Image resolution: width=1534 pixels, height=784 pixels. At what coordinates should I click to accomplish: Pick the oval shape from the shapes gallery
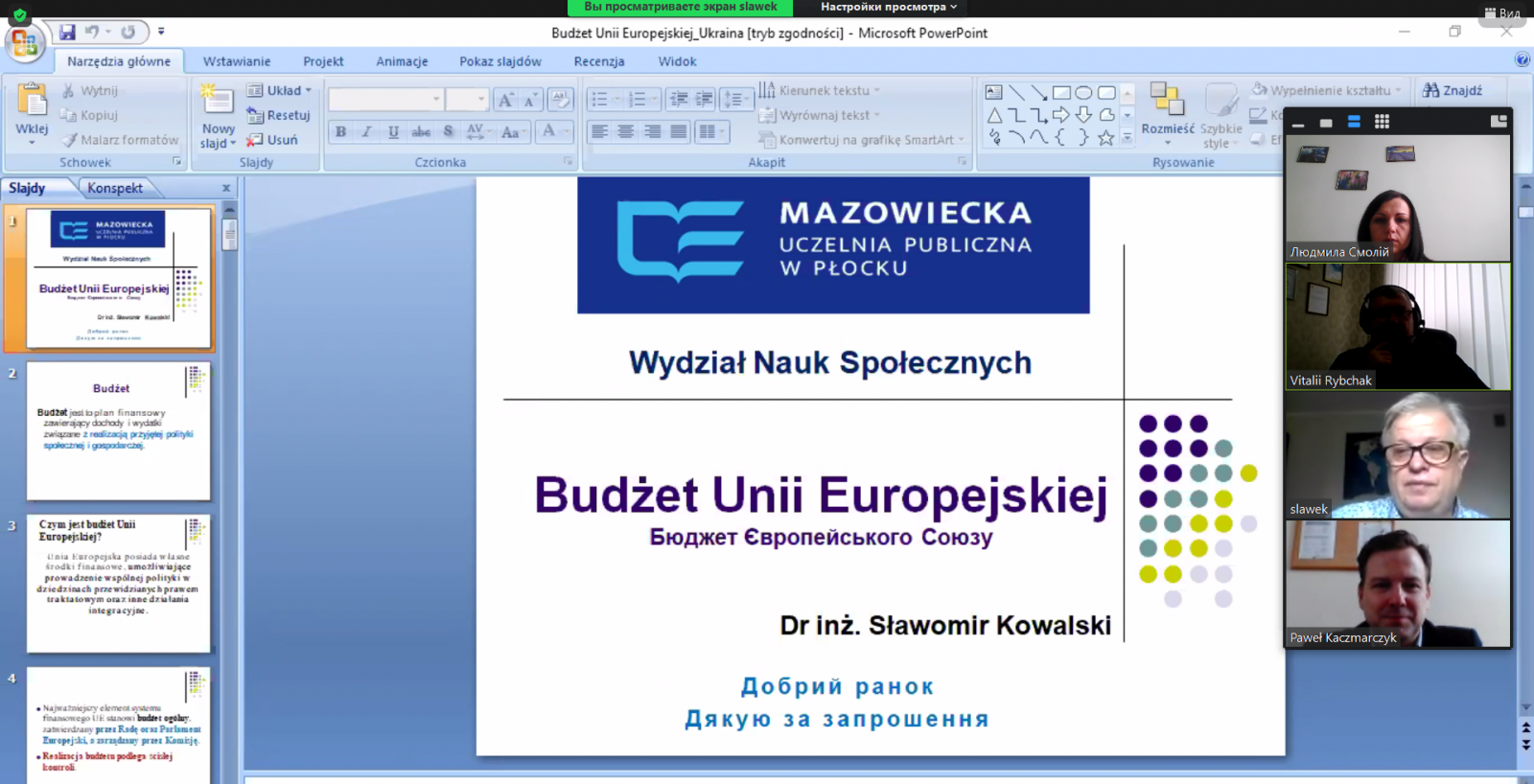pos(1083,93)
